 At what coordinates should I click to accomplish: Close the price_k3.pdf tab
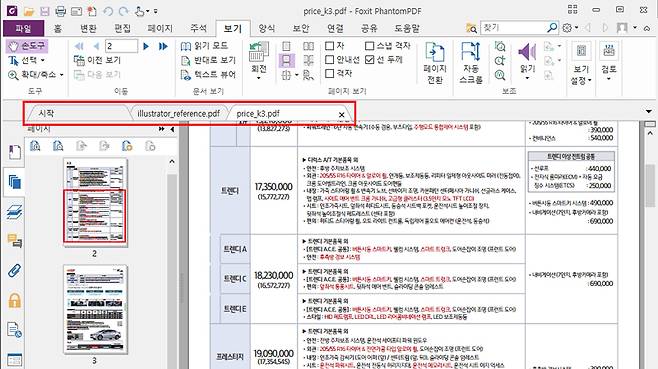342,114
